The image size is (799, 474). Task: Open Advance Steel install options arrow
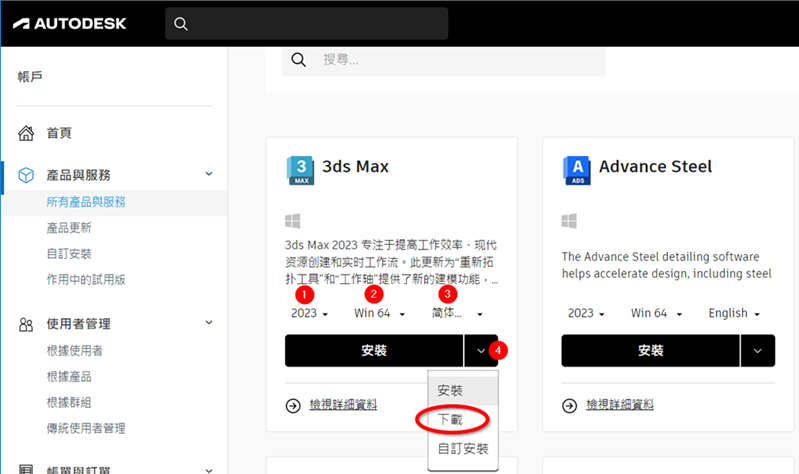(x=758, y=351)
